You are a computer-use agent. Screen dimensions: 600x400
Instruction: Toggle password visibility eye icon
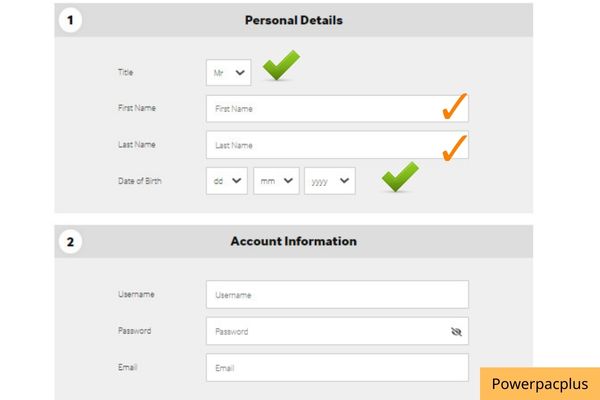tap(456, 331)
